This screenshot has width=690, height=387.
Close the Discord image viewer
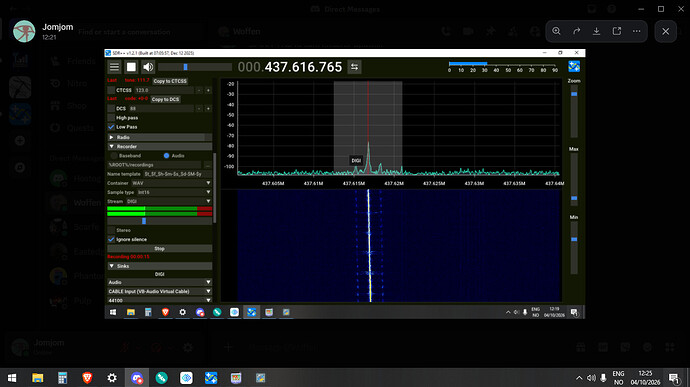[665, 31]
